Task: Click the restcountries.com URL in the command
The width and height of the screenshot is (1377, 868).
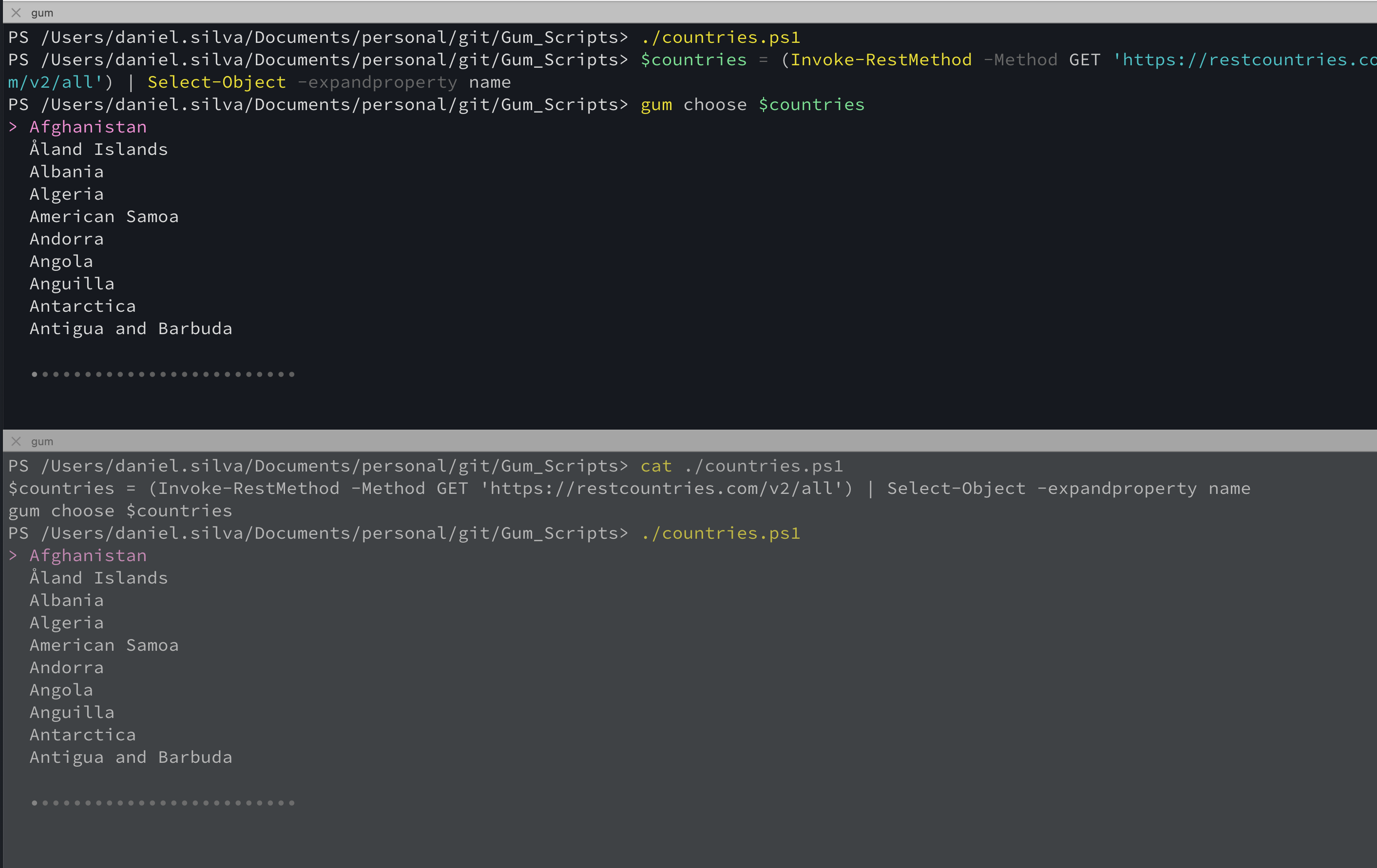Action: click(x=1229, y=59)
